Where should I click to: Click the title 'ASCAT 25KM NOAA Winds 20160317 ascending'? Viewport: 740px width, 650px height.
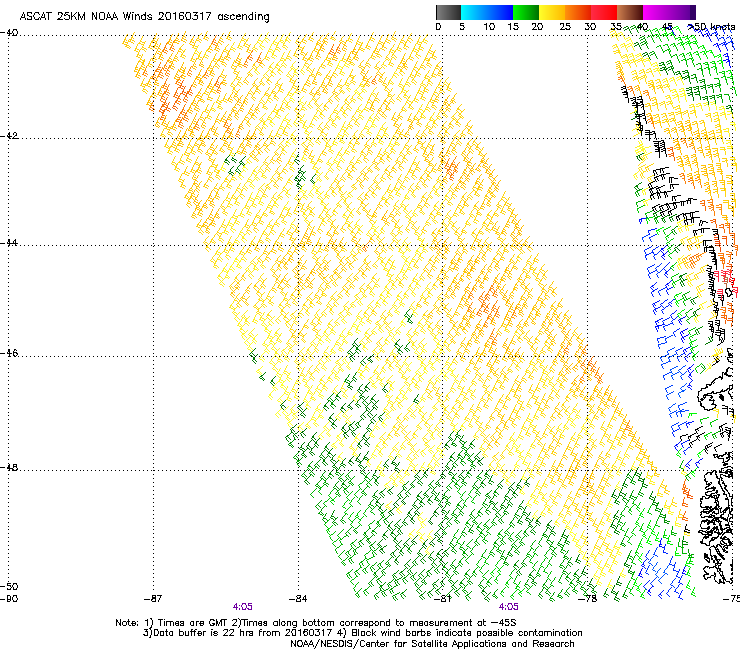pos(144,17)
